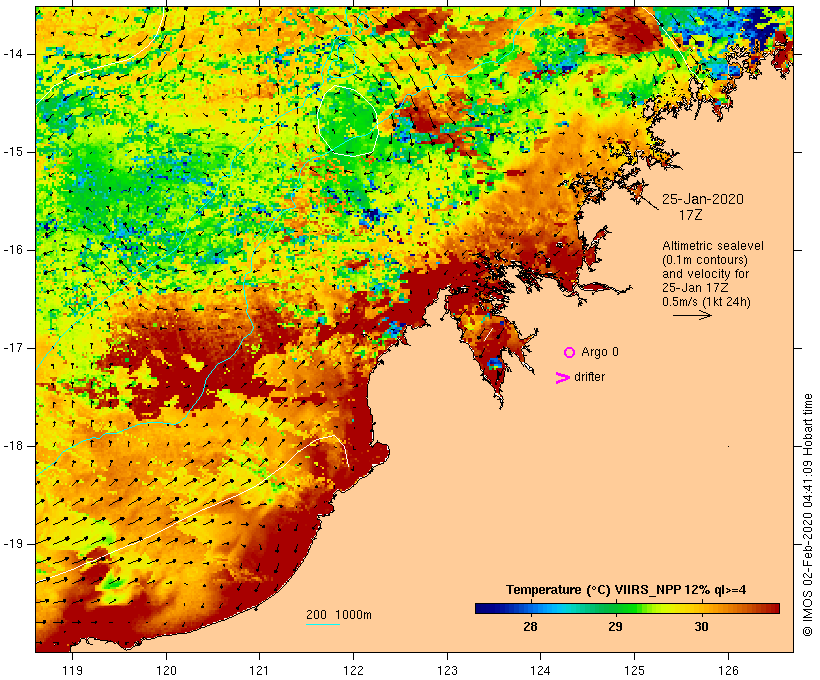Click the longitude label 119
The width and height of the screenshot is (820, 680).
72,670
